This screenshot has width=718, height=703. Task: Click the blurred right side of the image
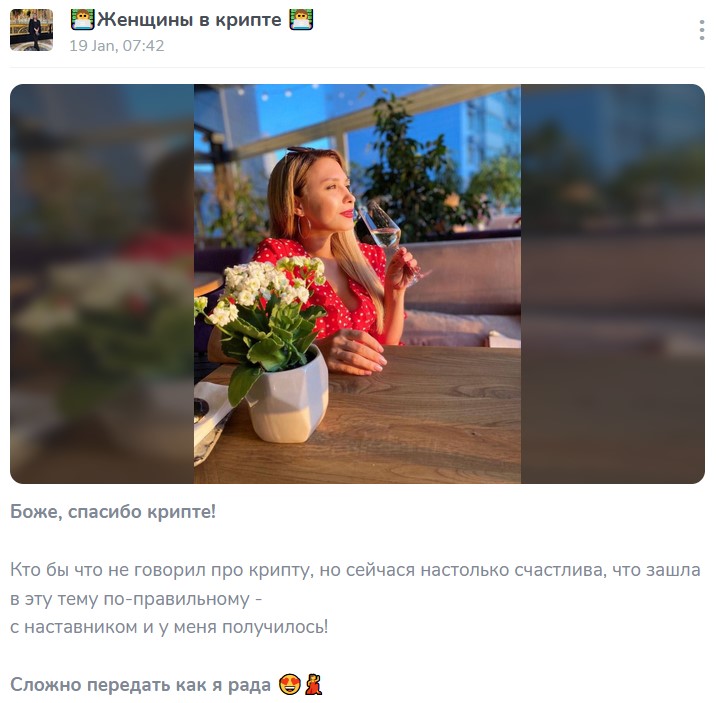coord(613,283)
